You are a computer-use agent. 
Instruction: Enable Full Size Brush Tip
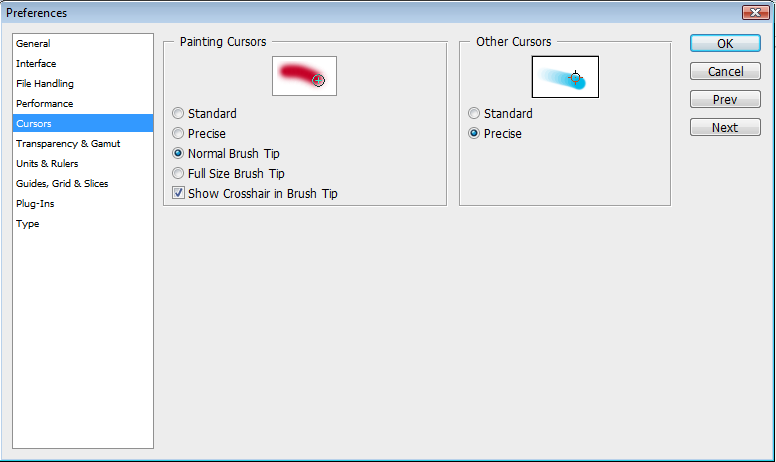[x=178, y=174]
